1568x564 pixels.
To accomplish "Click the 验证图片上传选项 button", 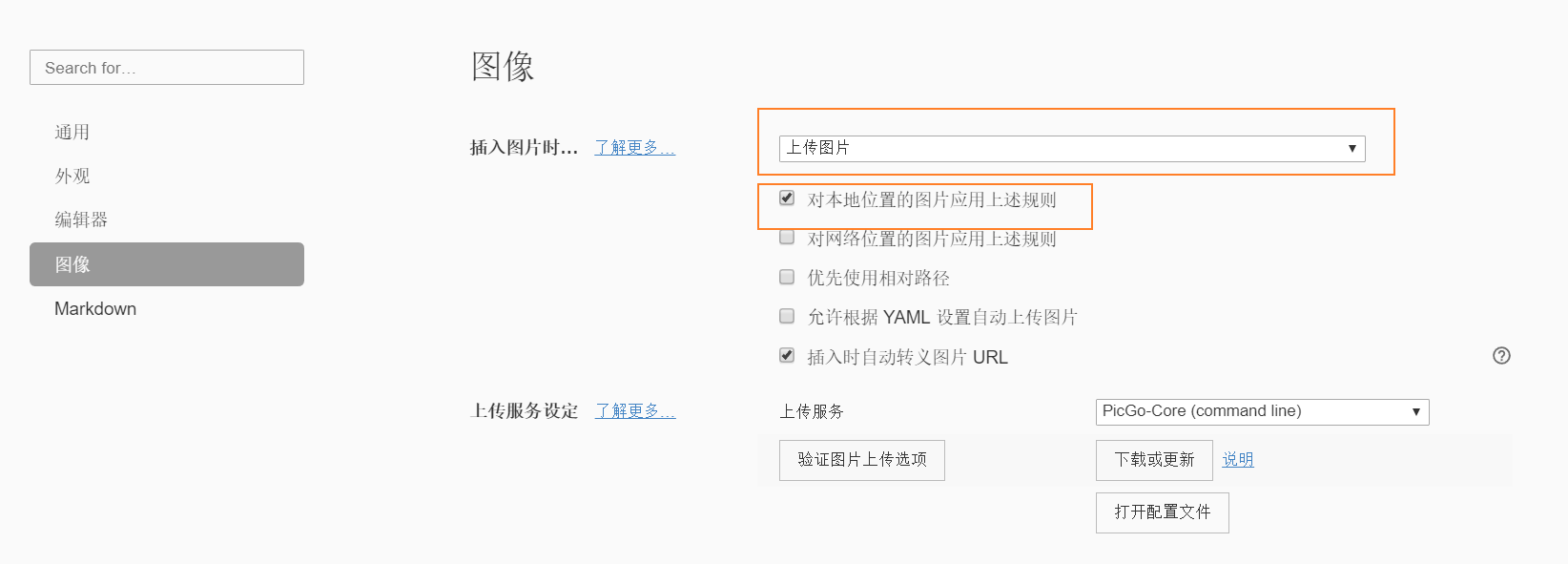I will point(861,460).
